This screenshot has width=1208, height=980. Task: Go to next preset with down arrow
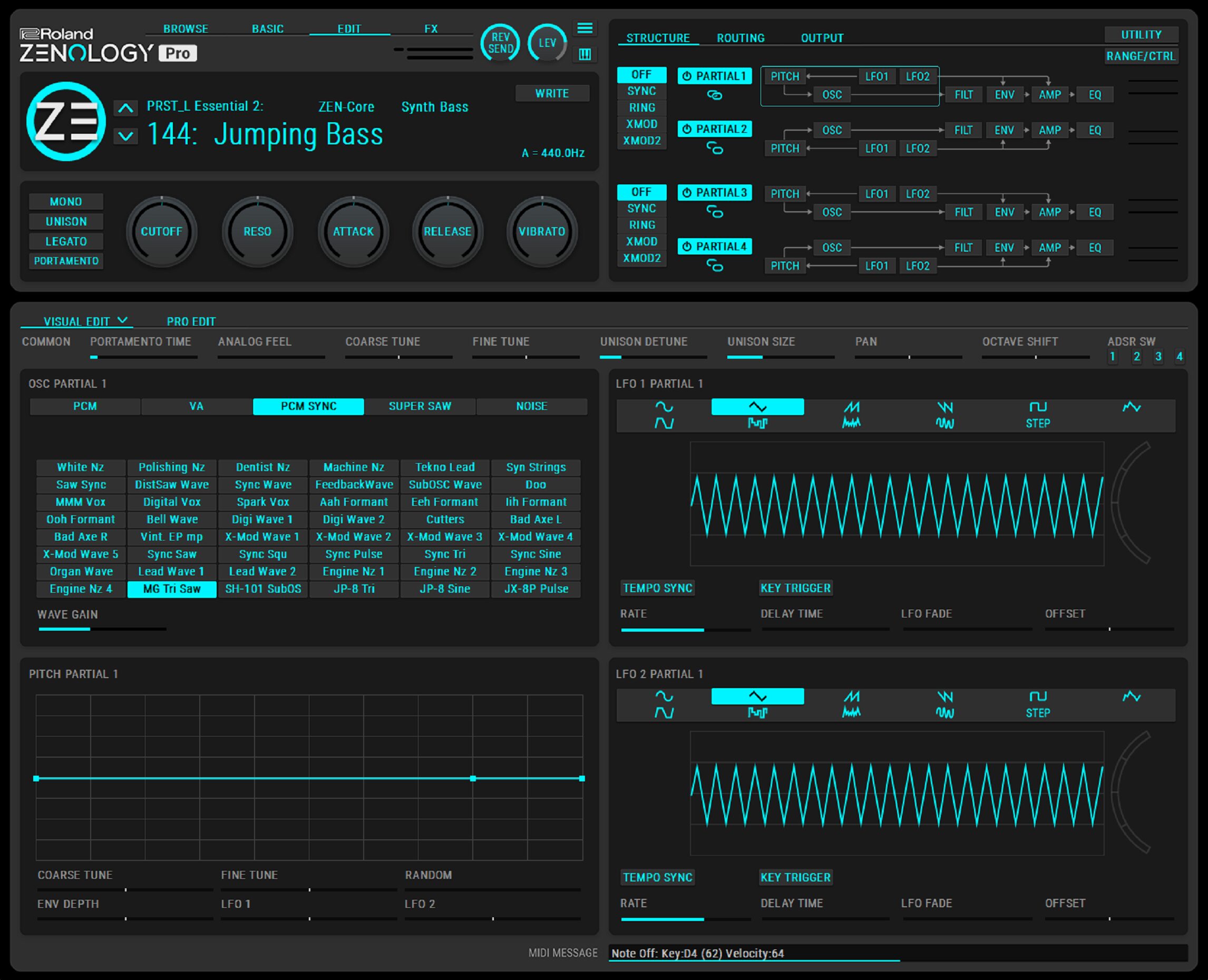coord(126,136)
